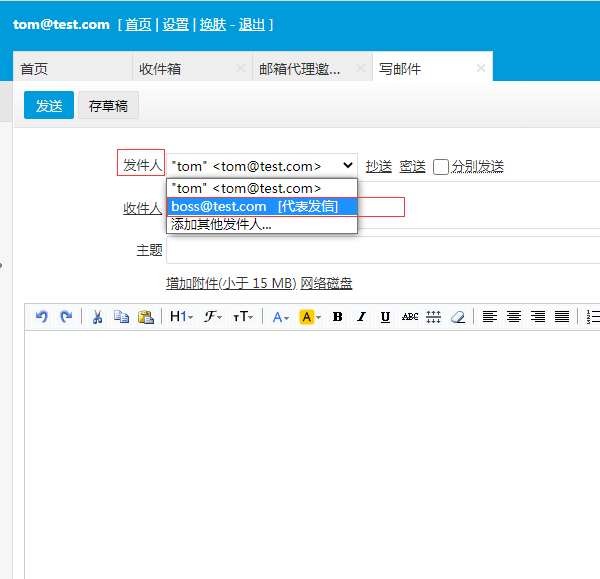Screen dimensions: 600x579
Task: Open the H1 heading format dropdown
Action: tap(181, 317)
